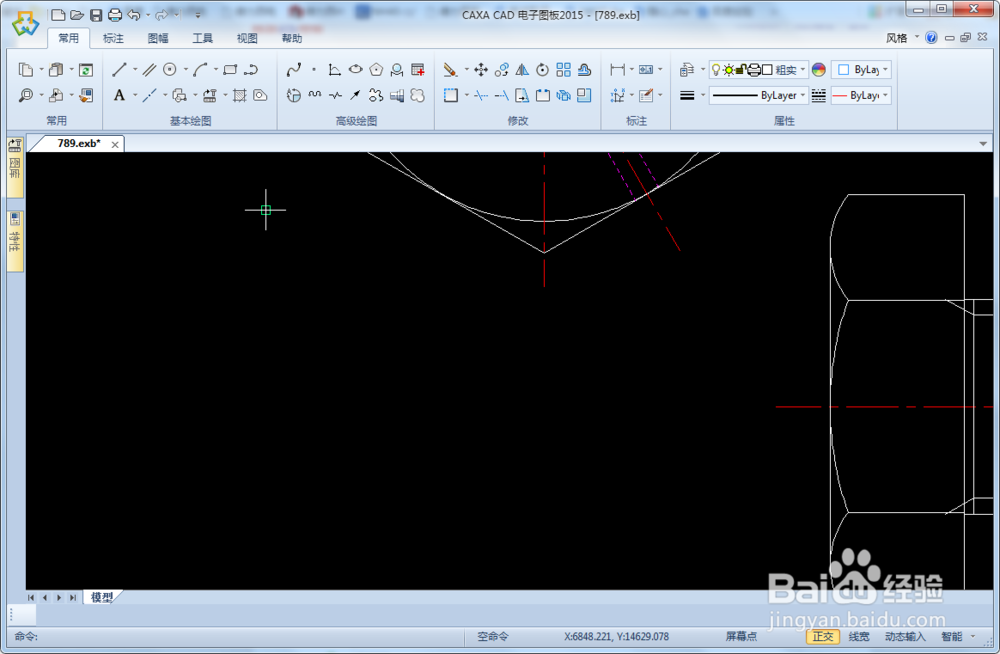This screenshot has height=654, width=1000.
Task: Open the 常用 ribbon tab
Action: [69, 38]
